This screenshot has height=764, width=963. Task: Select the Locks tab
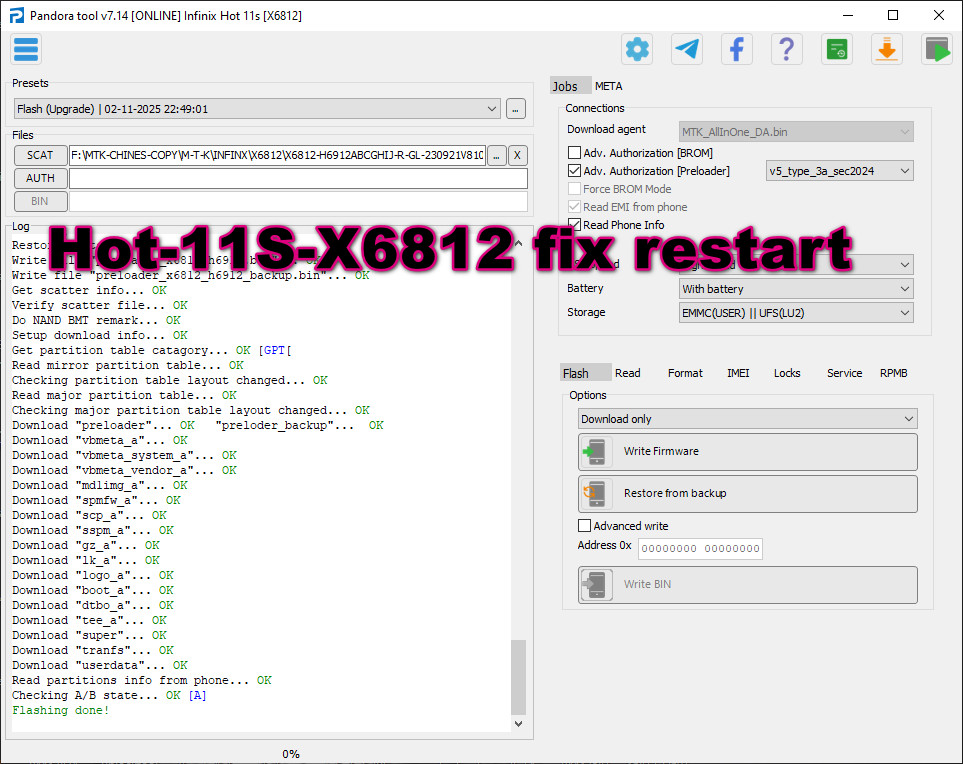pyautogui.click(x=787, y=373)
